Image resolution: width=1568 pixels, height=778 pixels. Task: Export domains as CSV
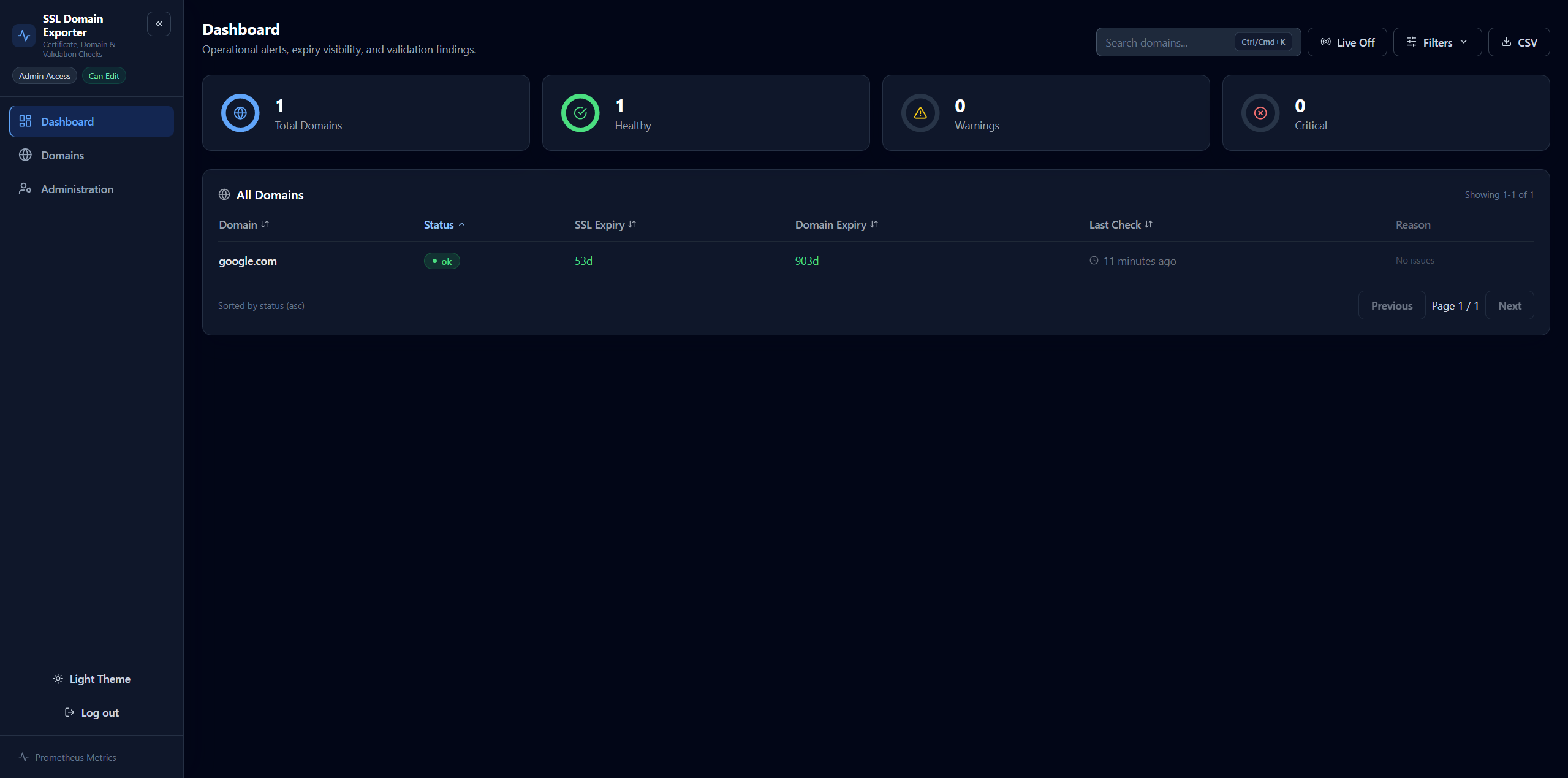(x=1518, y=42)
